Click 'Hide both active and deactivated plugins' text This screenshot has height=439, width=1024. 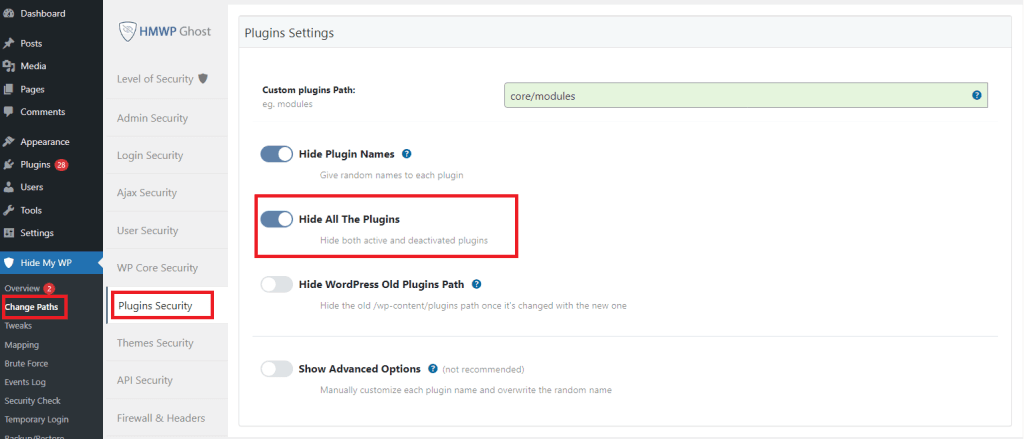point(404,240)
